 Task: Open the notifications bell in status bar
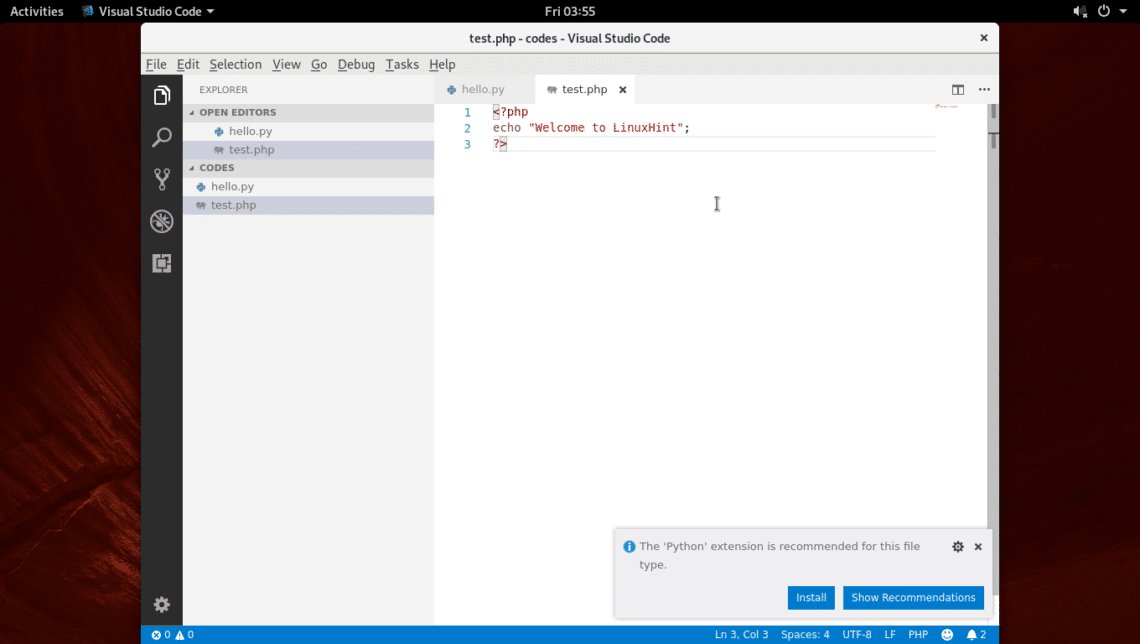point(975,635)
